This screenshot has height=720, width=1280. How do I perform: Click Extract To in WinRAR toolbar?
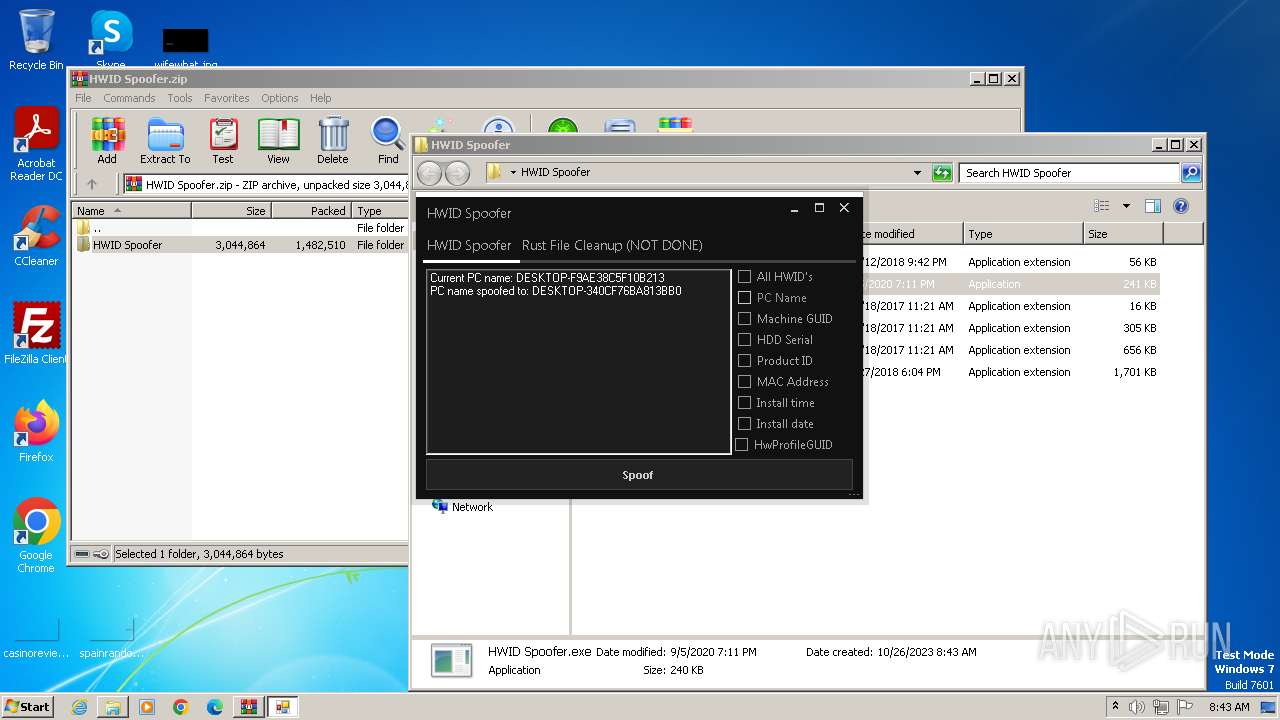pos(165,140)
